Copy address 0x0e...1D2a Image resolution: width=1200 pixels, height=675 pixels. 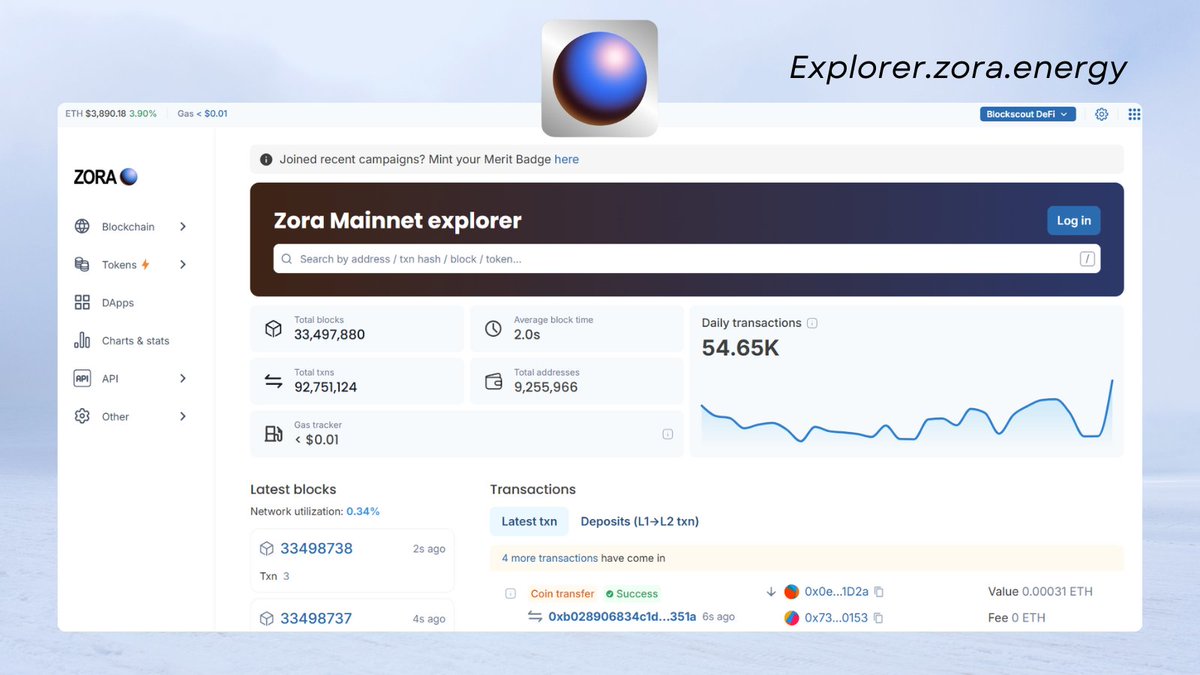[879, 592]
